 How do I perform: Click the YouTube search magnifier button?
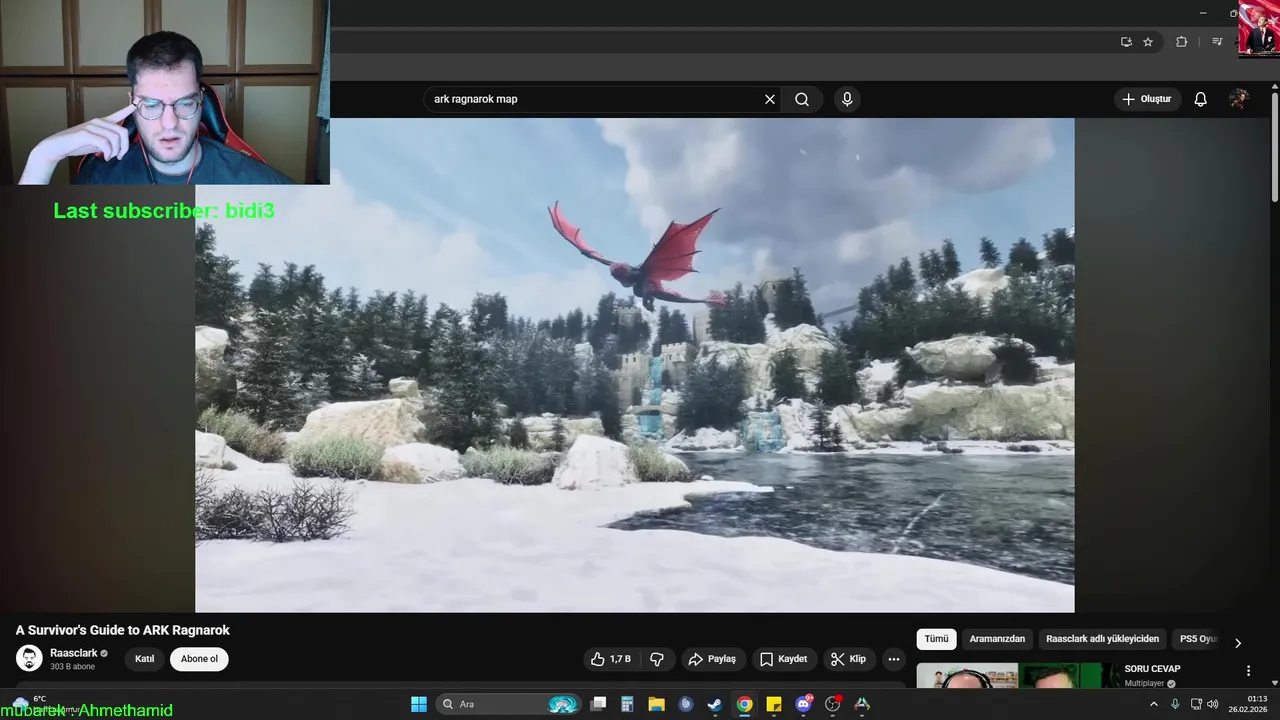pos(802,99)
